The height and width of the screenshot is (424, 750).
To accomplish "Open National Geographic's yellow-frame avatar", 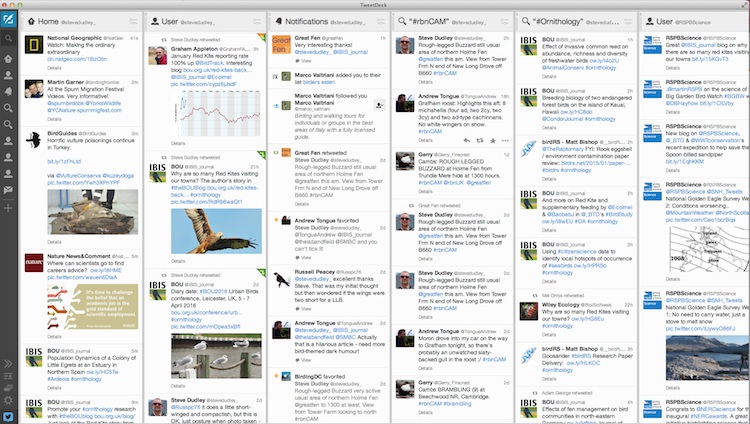I will pos(34,45).
